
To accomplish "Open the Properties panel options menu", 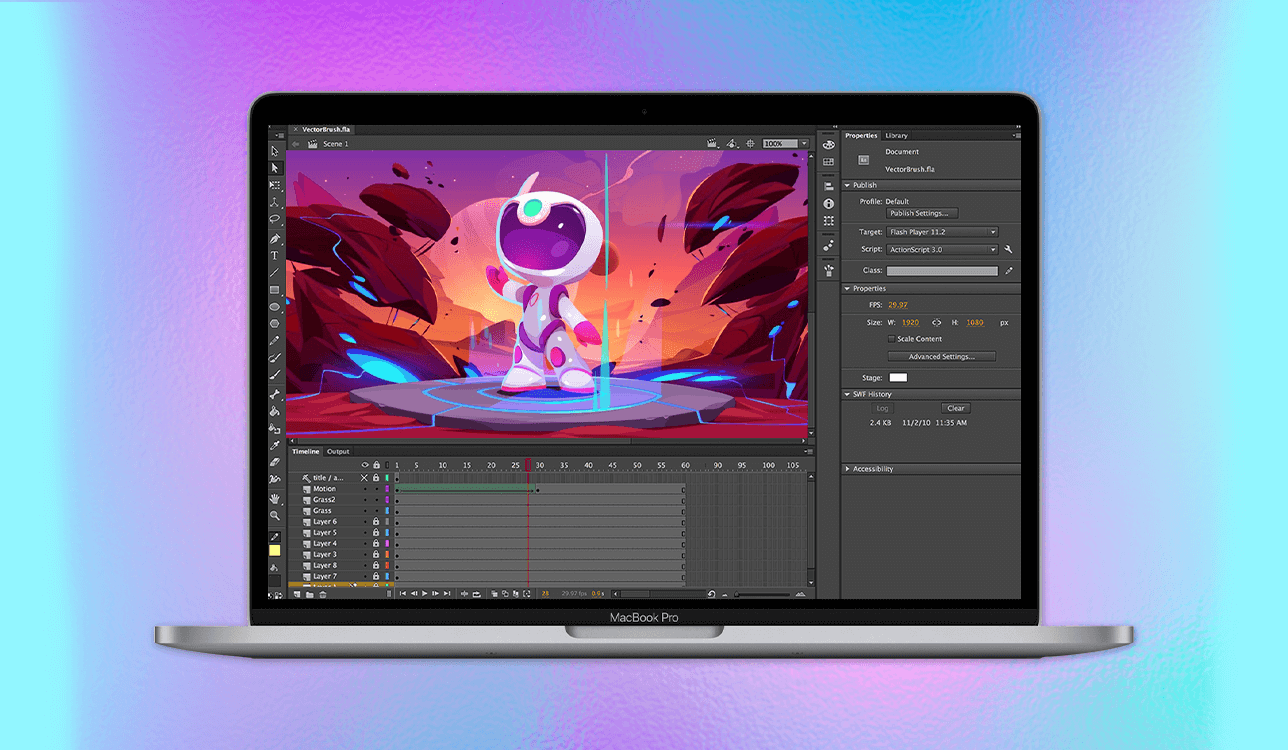I will point(1016,135).
